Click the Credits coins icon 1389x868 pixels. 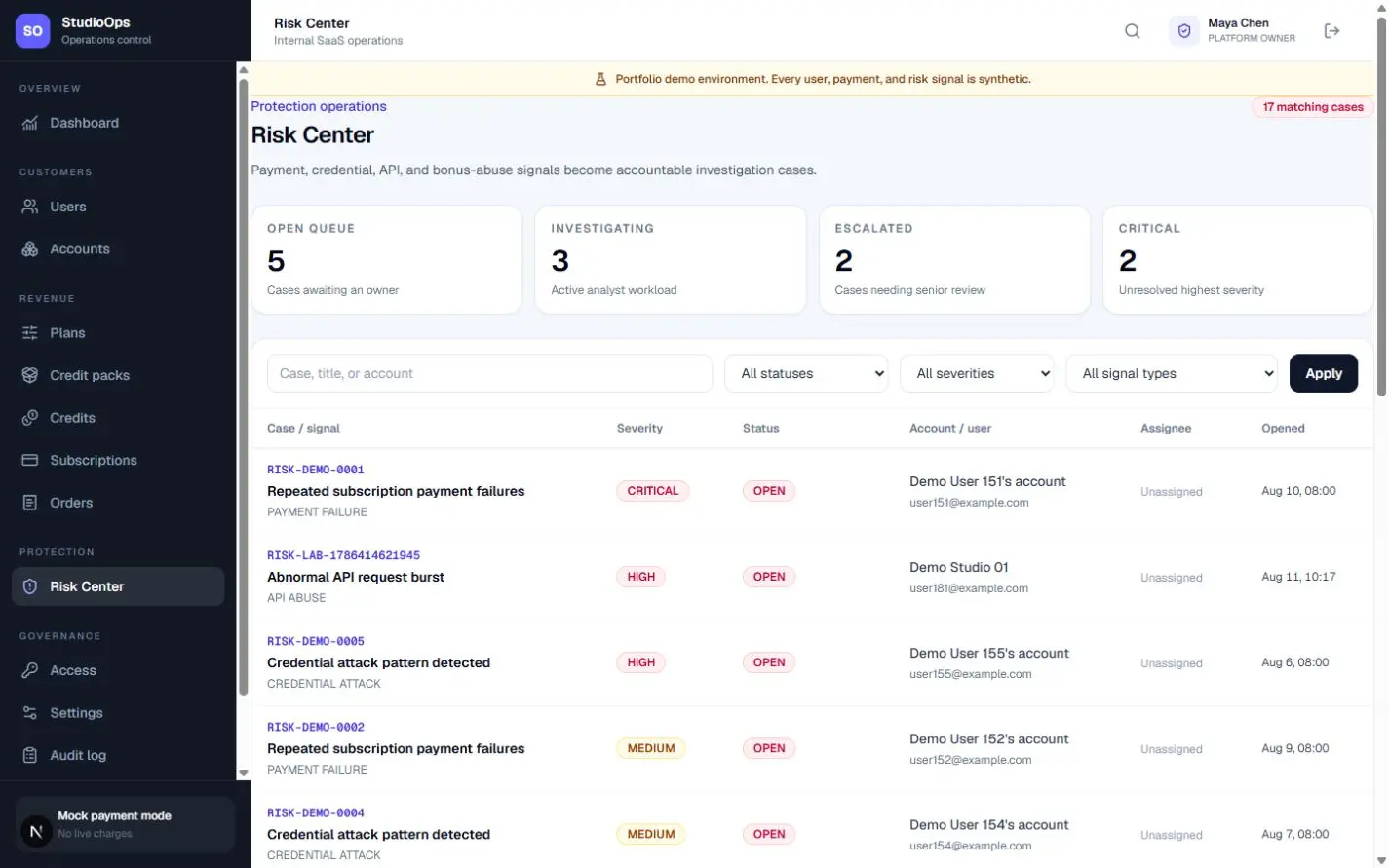click(x=30, y=418)
